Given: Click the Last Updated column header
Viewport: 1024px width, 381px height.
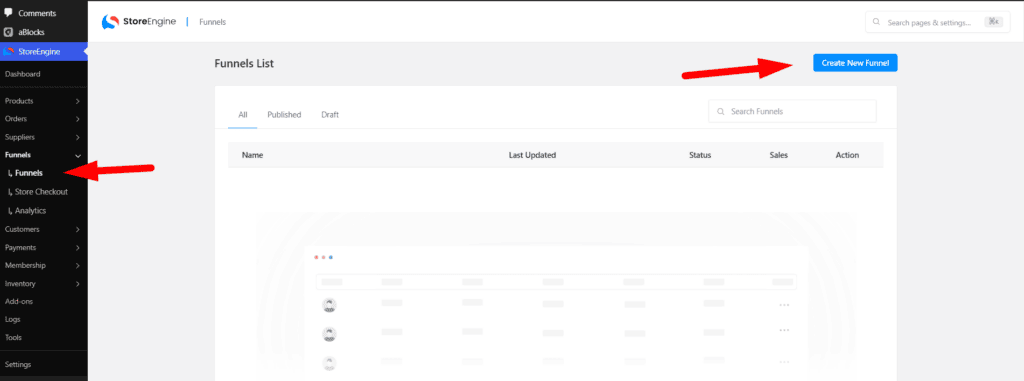Looking at the screenshot, I should [532, 156].
